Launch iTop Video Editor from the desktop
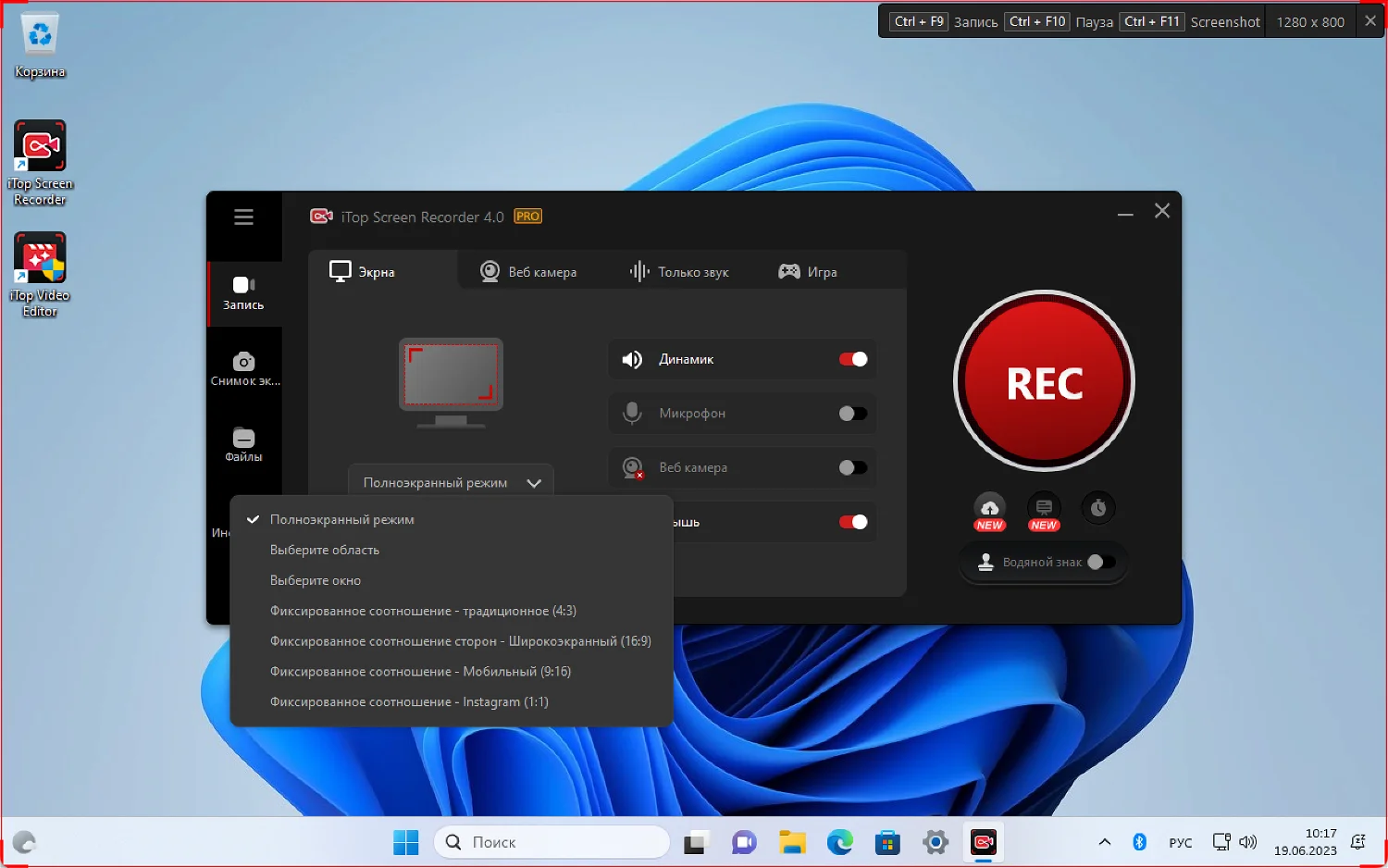The image size is (1388, 868). tap(40, 259)
